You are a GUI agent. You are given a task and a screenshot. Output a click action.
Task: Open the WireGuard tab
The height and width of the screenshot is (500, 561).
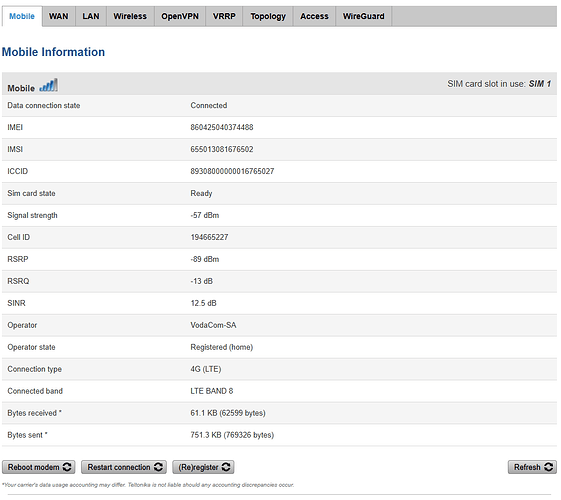364,16
